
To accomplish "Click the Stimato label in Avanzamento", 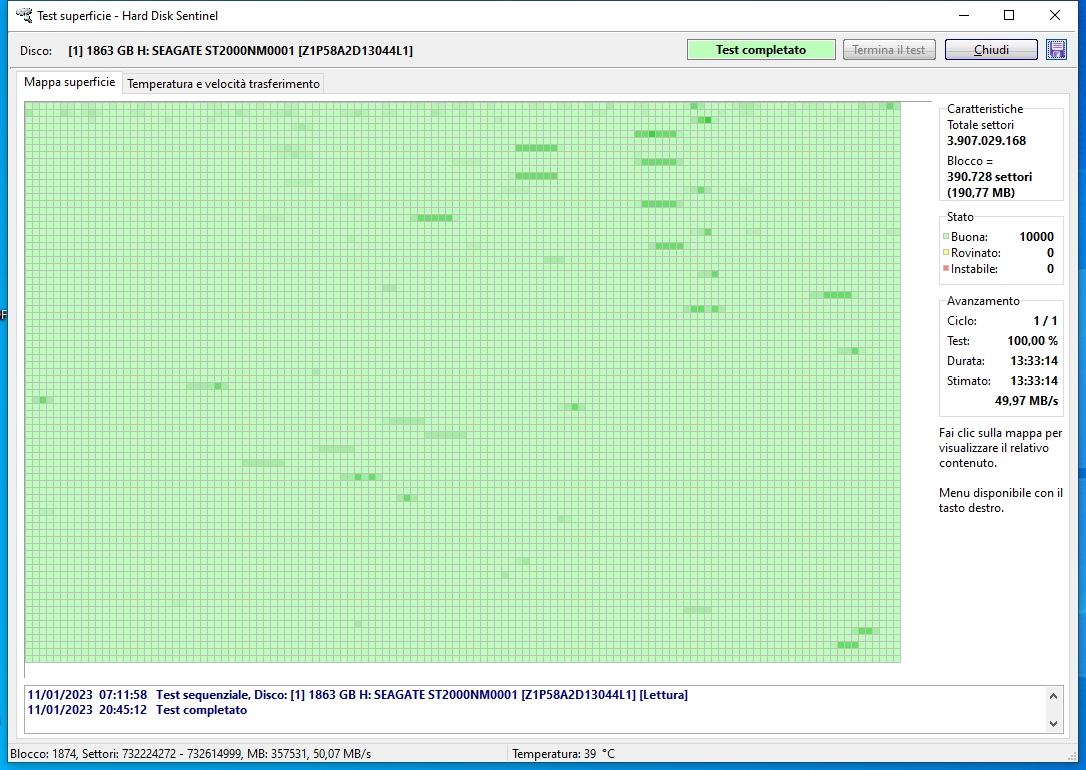I will (968, 381).
